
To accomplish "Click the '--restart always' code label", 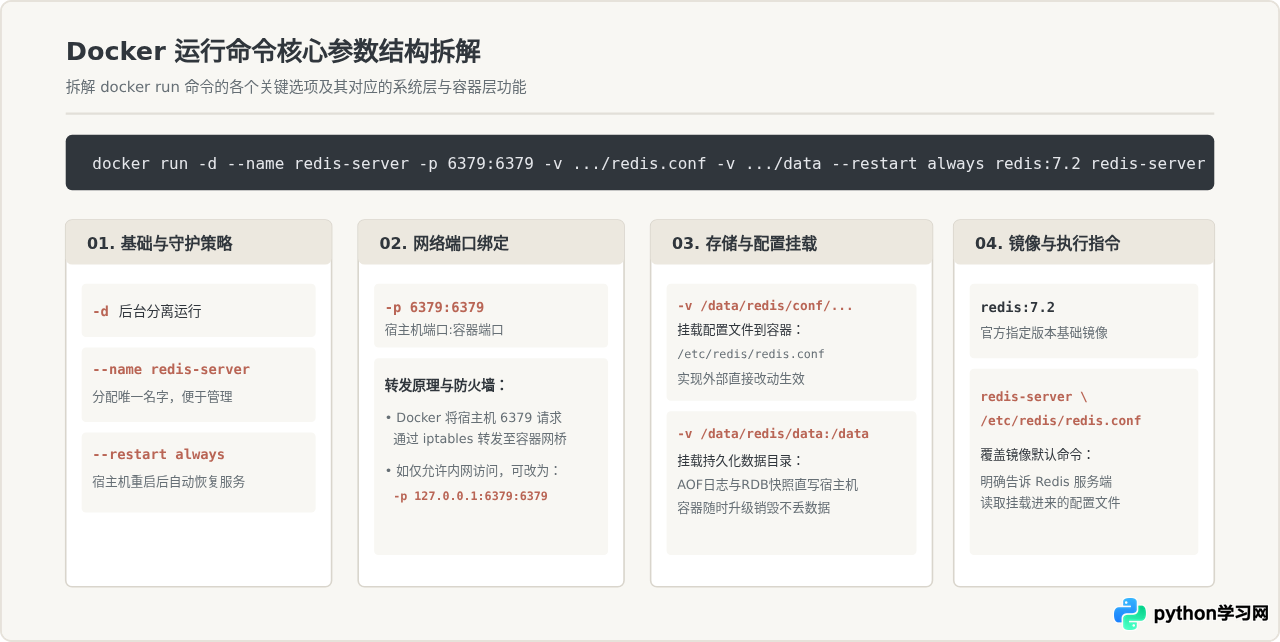I will 158,454.
